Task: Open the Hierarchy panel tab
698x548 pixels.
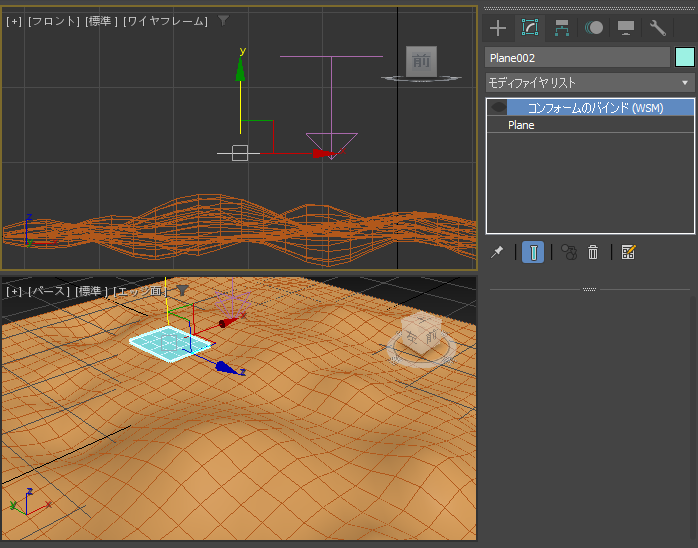Action: point(562,28)
